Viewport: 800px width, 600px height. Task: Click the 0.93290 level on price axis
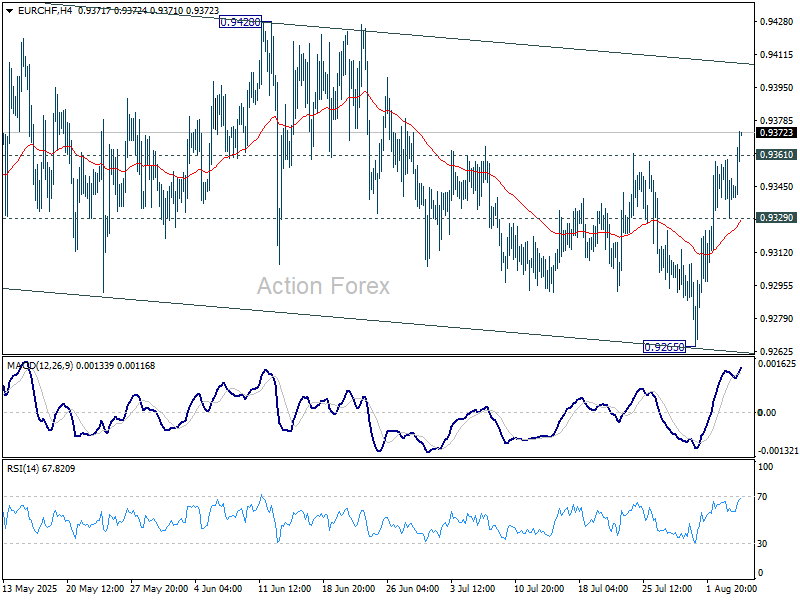click(x=776, y=218)
